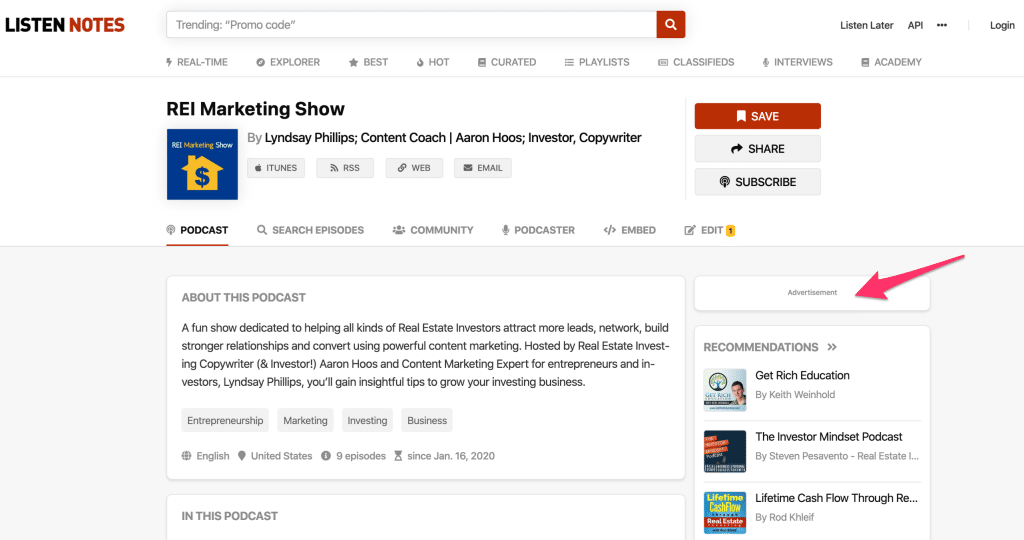Viewport: 1024px width, 540px height.
Task: Click 'By Keith Weinhold' text
Action: (795, 394)
